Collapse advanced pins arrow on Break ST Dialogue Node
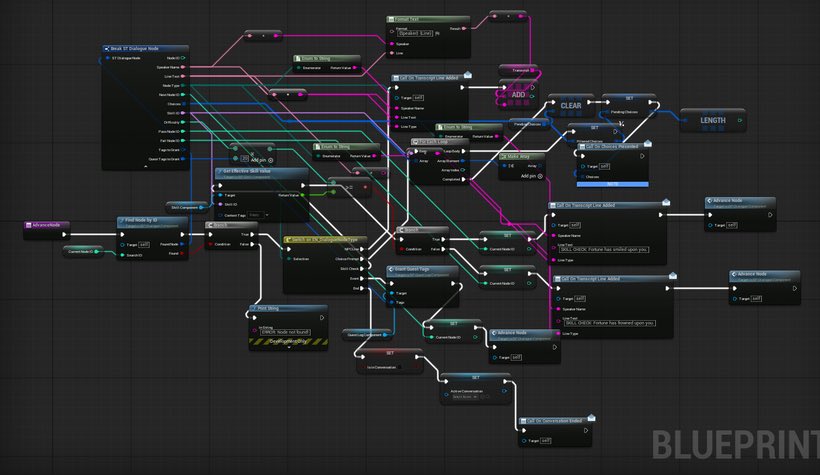This screenshot has width=820, height=475. click(x=145, y=166)
